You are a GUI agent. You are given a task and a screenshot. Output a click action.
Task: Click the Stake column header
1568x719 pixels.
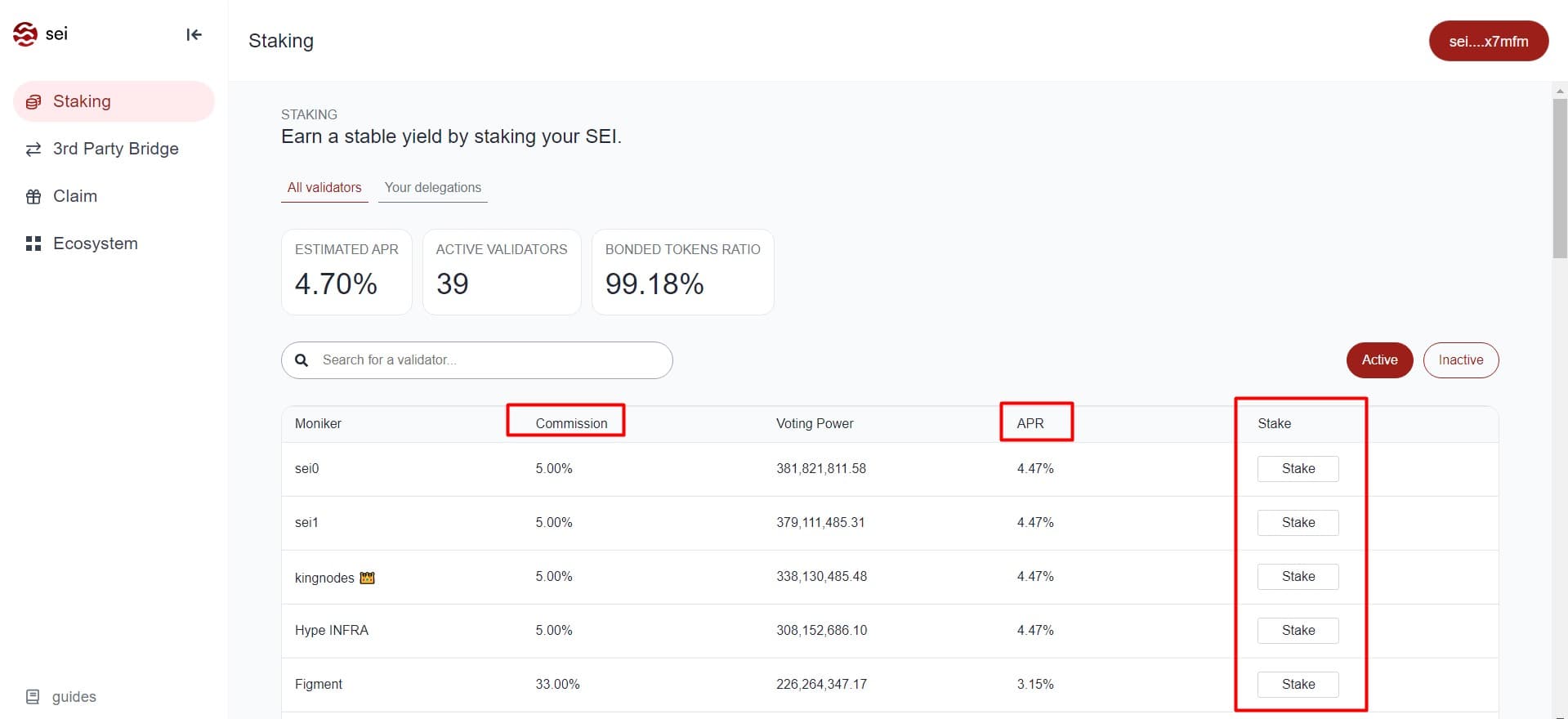(x=1274, y=423)
